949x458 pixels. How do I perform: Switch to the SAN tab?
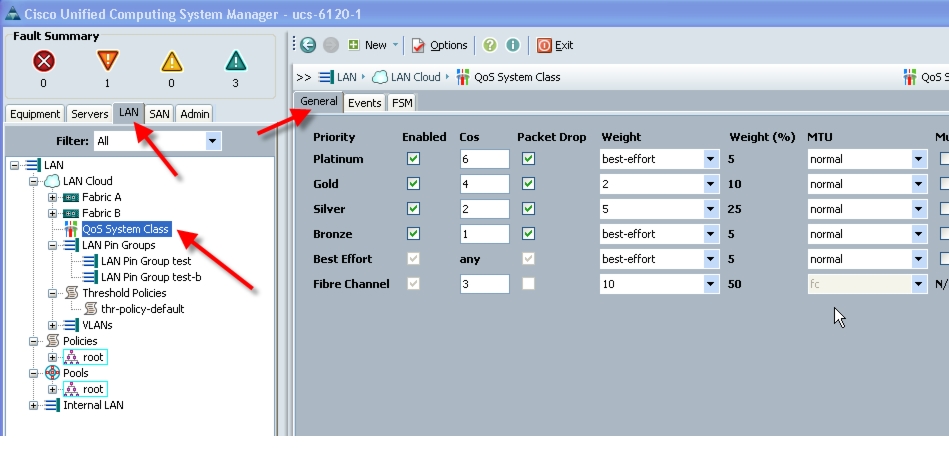coord(159,114)
